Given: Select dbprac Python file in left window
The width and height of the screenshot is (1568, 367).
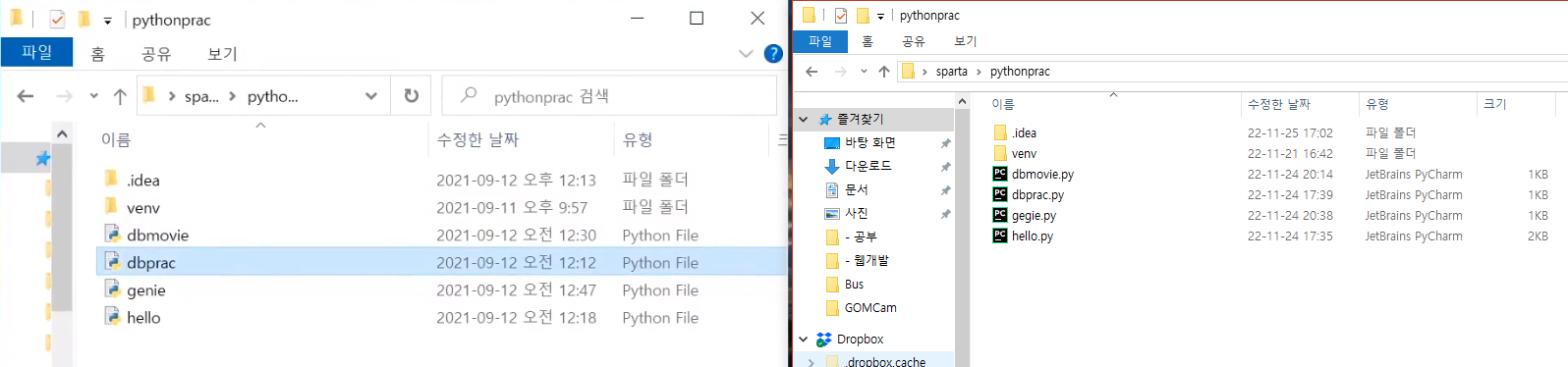Looking at the screenshot, I should (x=441, y=262).
